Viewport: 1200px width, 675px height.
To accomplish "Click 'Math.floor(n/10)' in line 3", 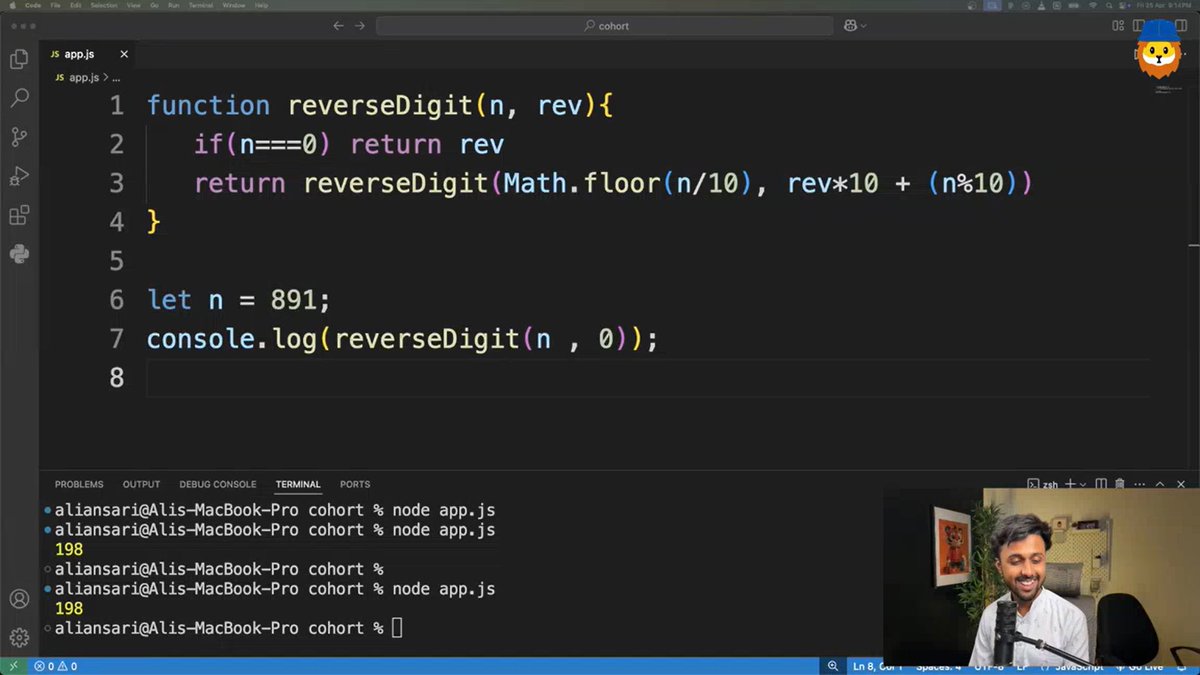I will click(627, 183).
